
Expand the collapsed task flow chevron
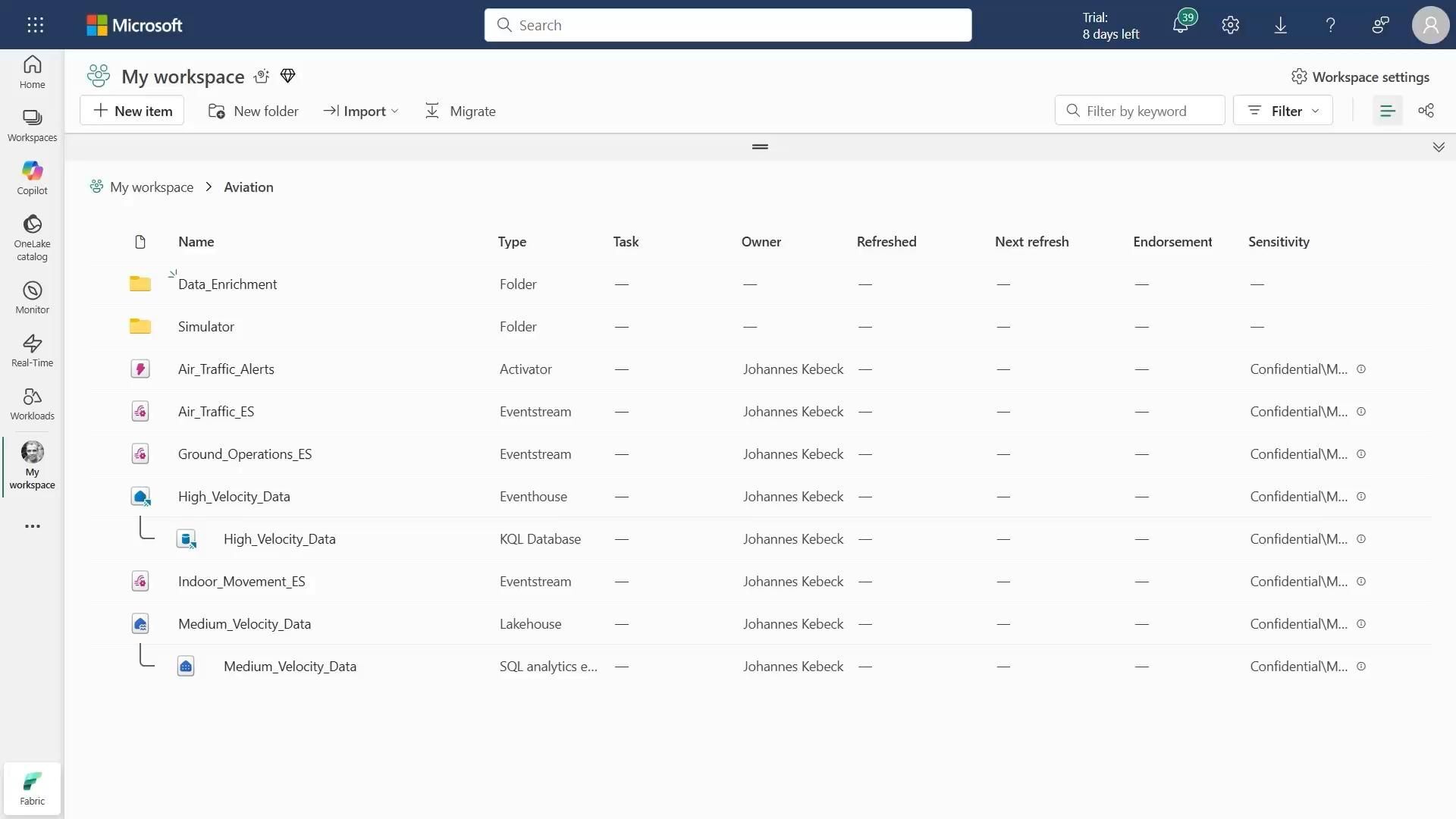coord(1439,147)
